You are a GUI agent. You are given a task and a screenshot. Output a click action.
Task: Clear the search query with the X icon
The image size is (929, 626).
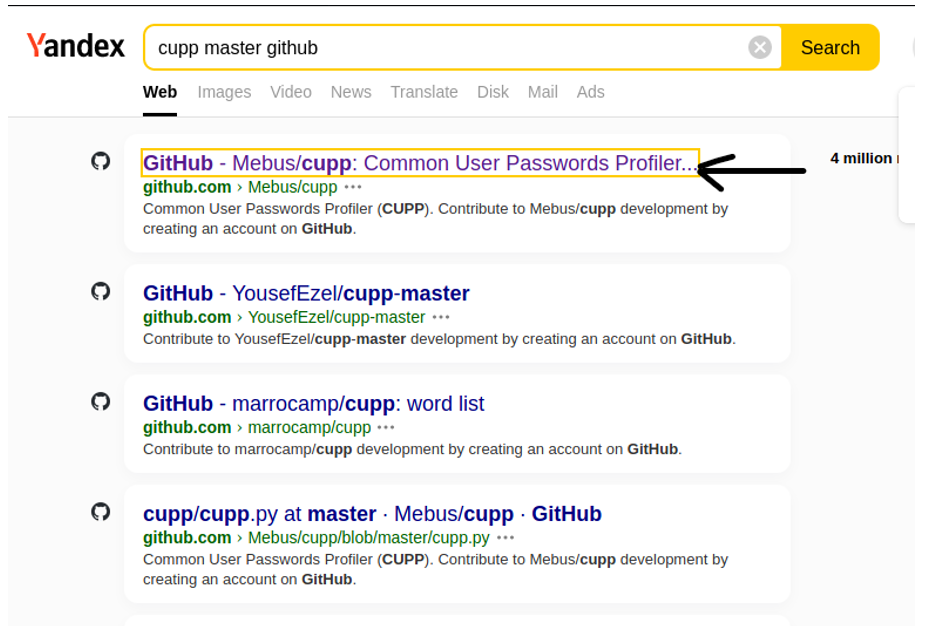tap(760, 47)
